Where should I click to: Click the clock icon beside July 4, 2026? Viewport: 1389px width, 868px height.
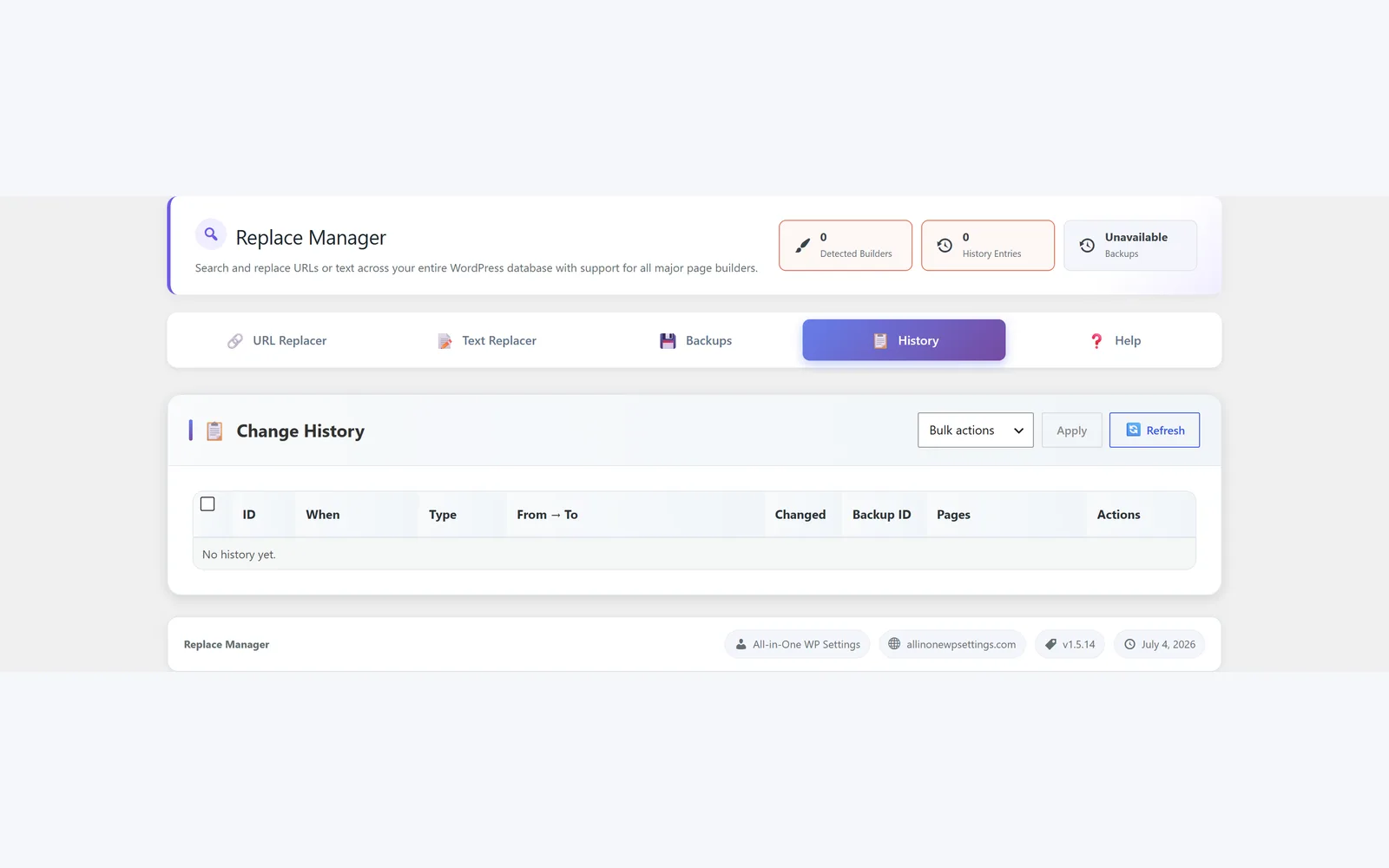tap(1129, 644)
